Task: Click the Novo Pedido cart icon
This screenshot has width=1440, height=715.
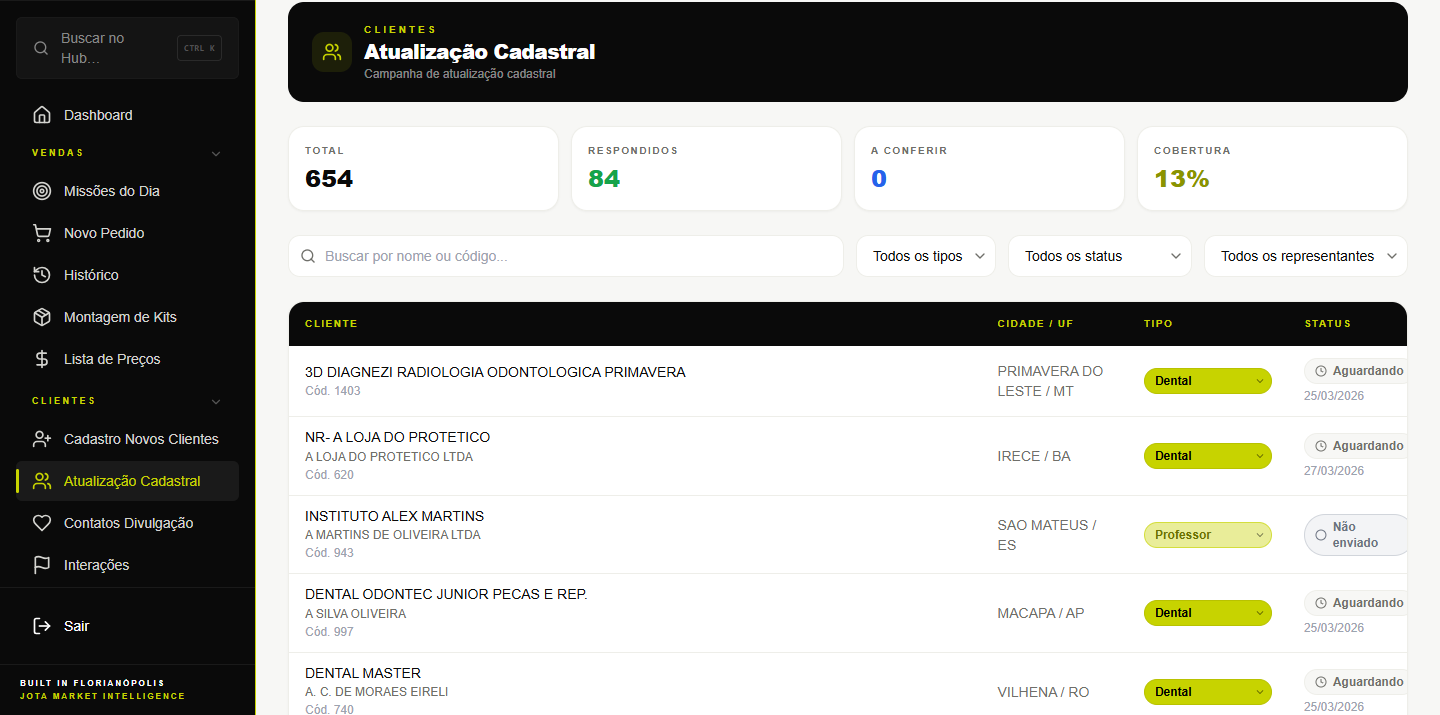Action: coord(42,233)
